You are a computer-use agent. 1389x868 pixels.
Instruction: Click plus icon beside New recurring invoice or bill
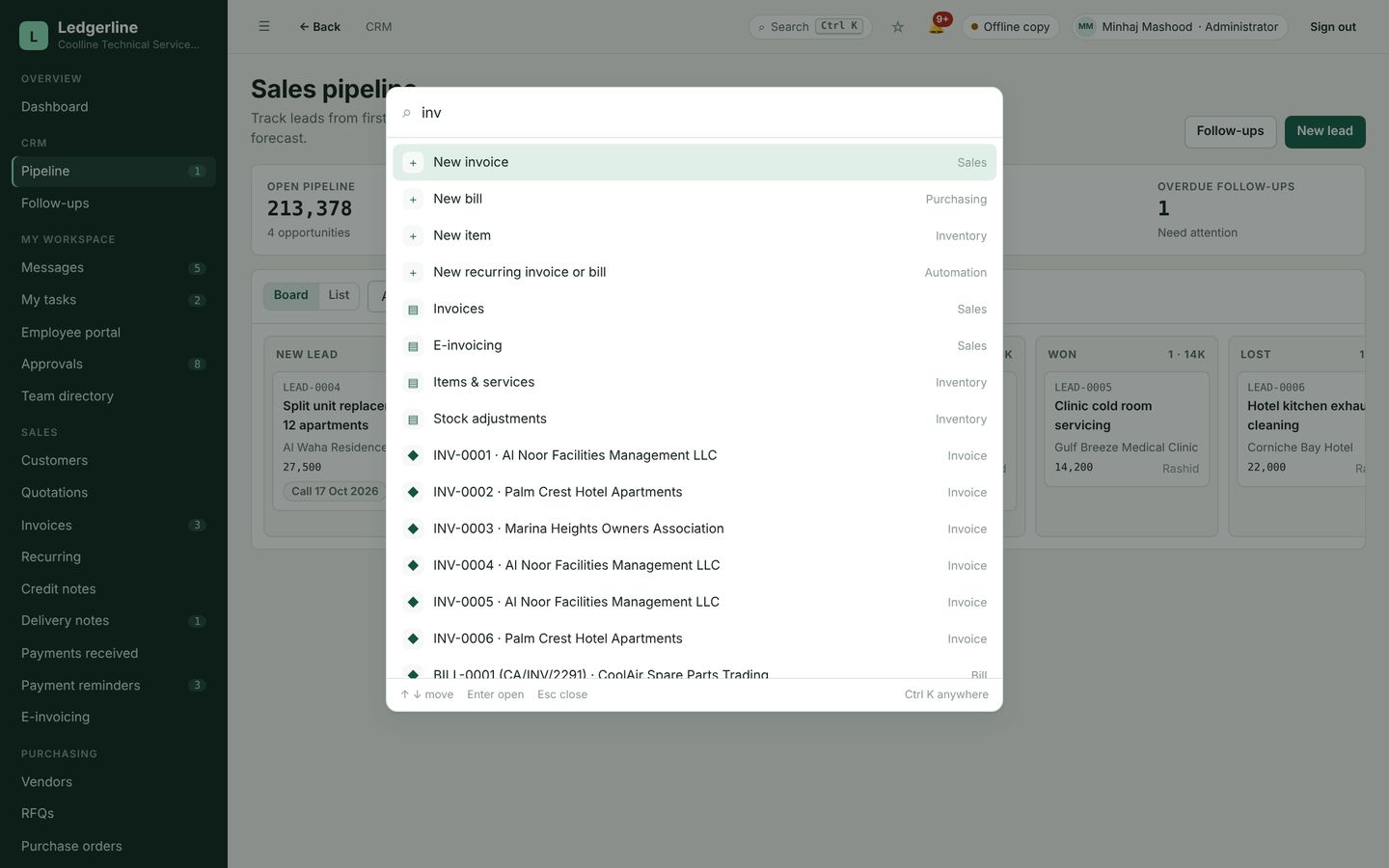[x=413, y=273]
